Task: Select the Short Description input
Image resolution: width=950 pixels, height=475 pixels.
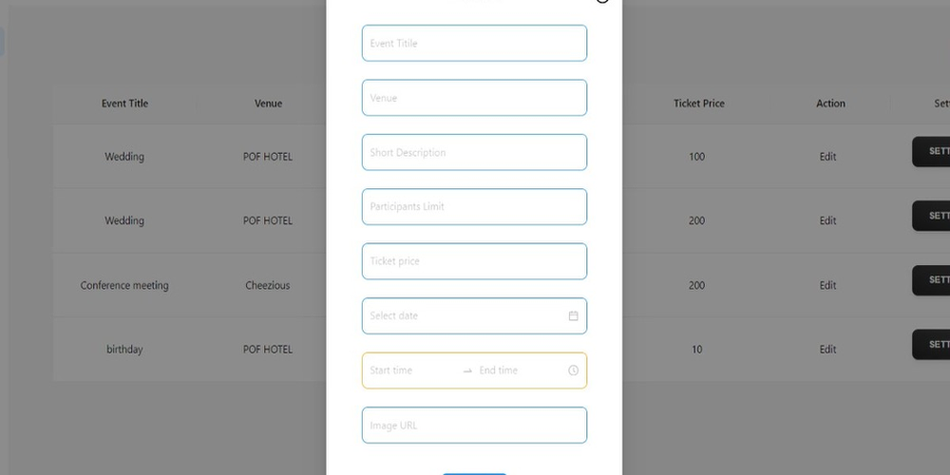Action: click(x=474, y=153)
